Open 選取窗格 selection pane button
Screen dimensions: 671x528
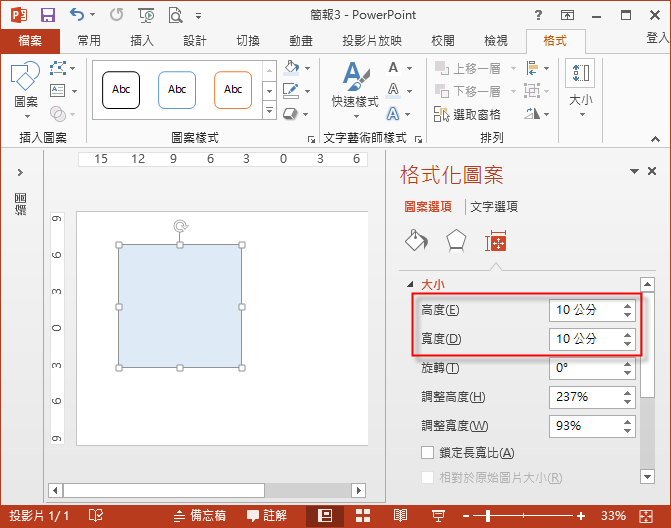coord(467,114)
